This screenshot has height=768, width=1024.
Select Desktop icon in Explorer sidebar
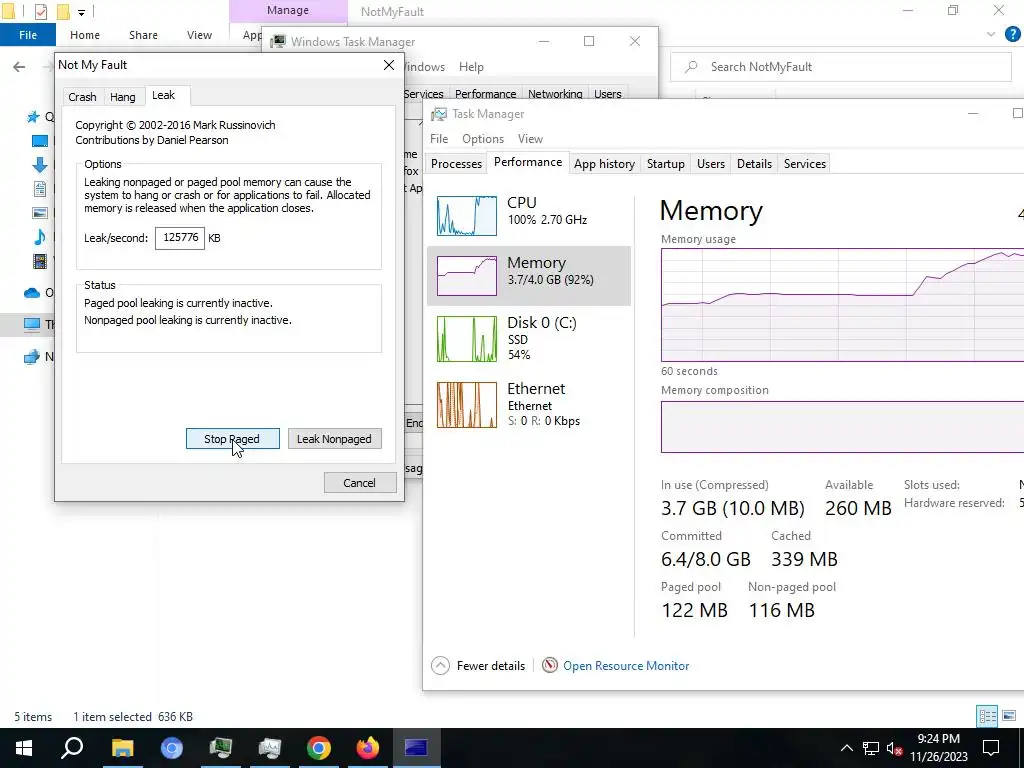click(40, 140)
